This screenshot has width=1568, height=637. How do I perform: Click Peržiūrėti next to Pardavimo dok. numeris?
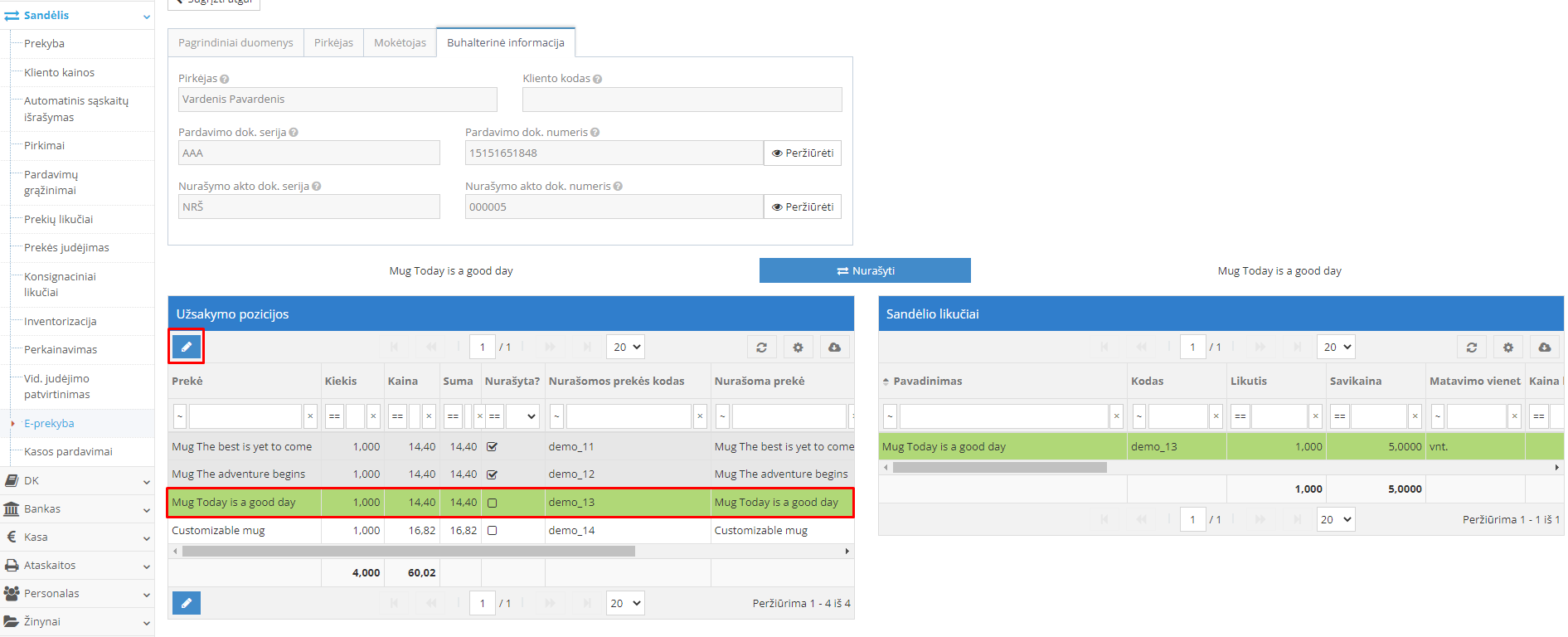(802, 153)
